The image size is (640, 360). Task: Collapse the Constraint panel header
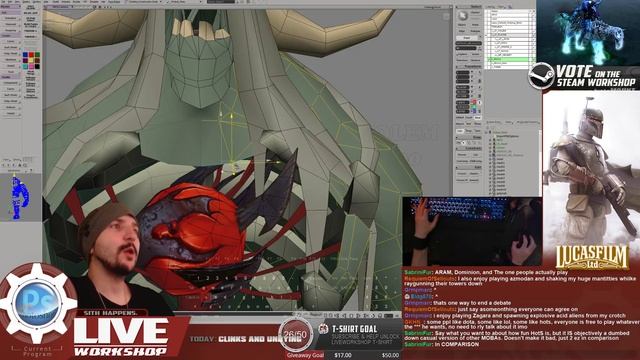pos(469,149)
